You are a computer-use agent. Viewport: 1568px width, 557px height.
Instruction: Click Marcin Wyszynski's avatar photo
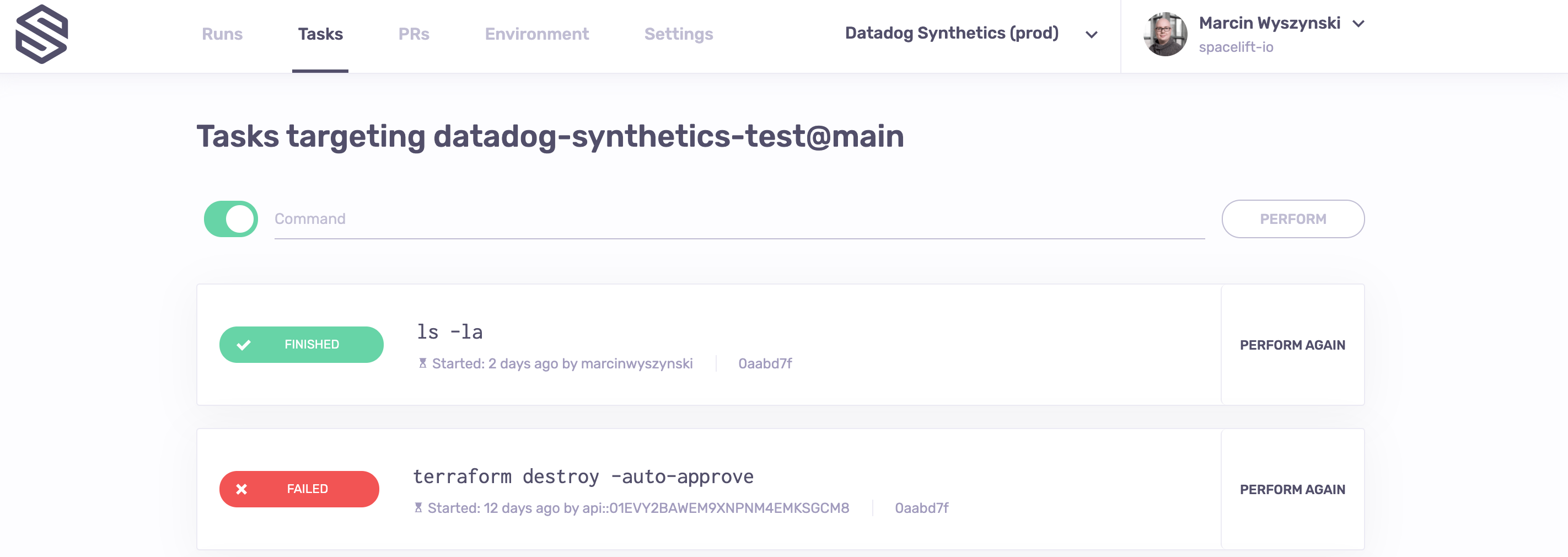1164,34
